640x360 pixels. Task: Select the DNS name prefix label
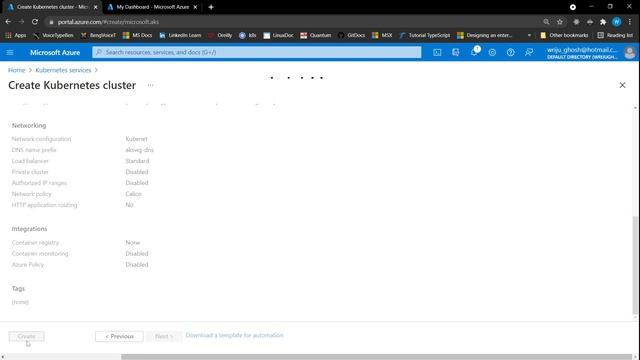click(x=34, y=150)
